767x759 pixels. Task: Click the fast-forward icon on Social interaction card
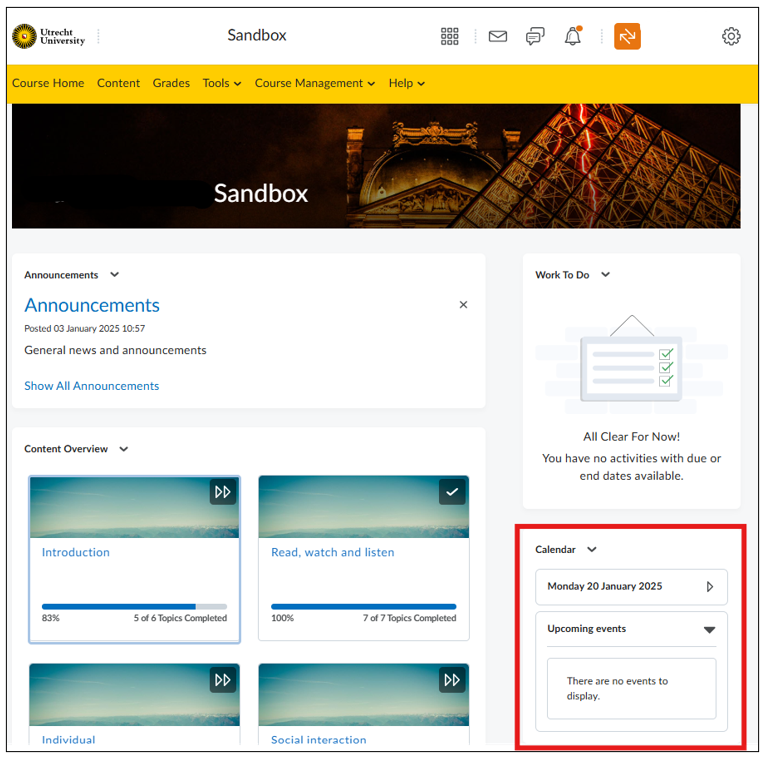[x=452, y=680]
